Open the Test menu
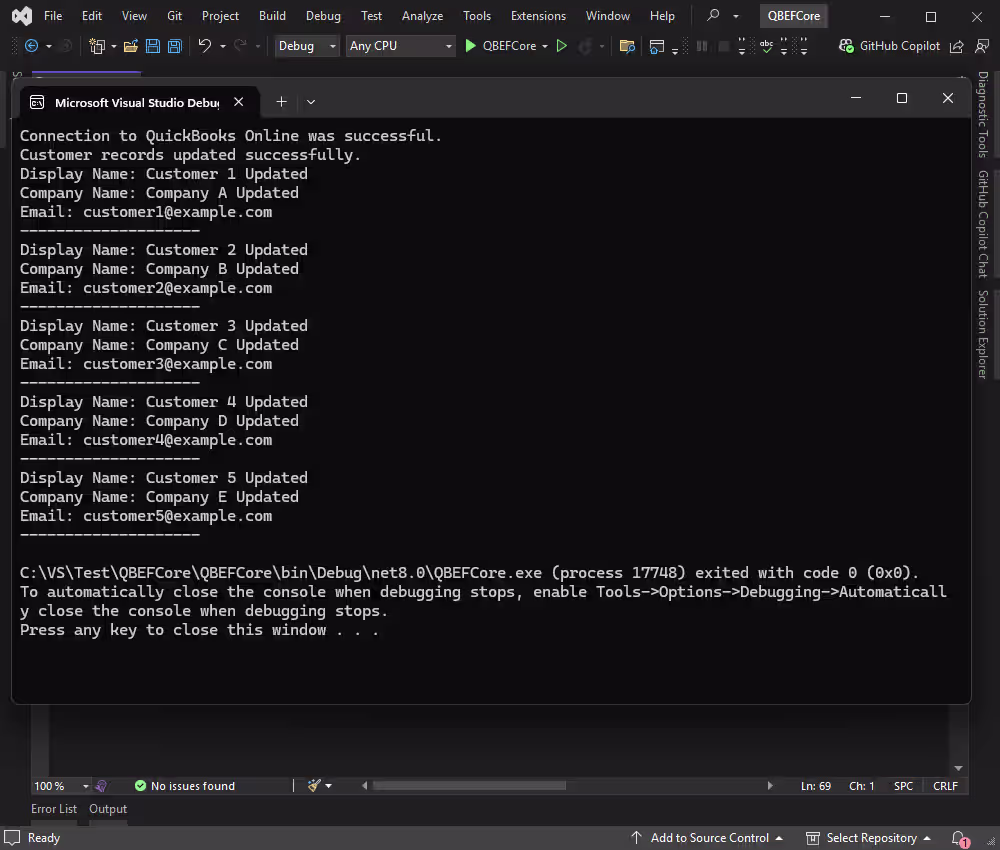The width and height of the screenshot is (1000, 850). click(371, 16)
